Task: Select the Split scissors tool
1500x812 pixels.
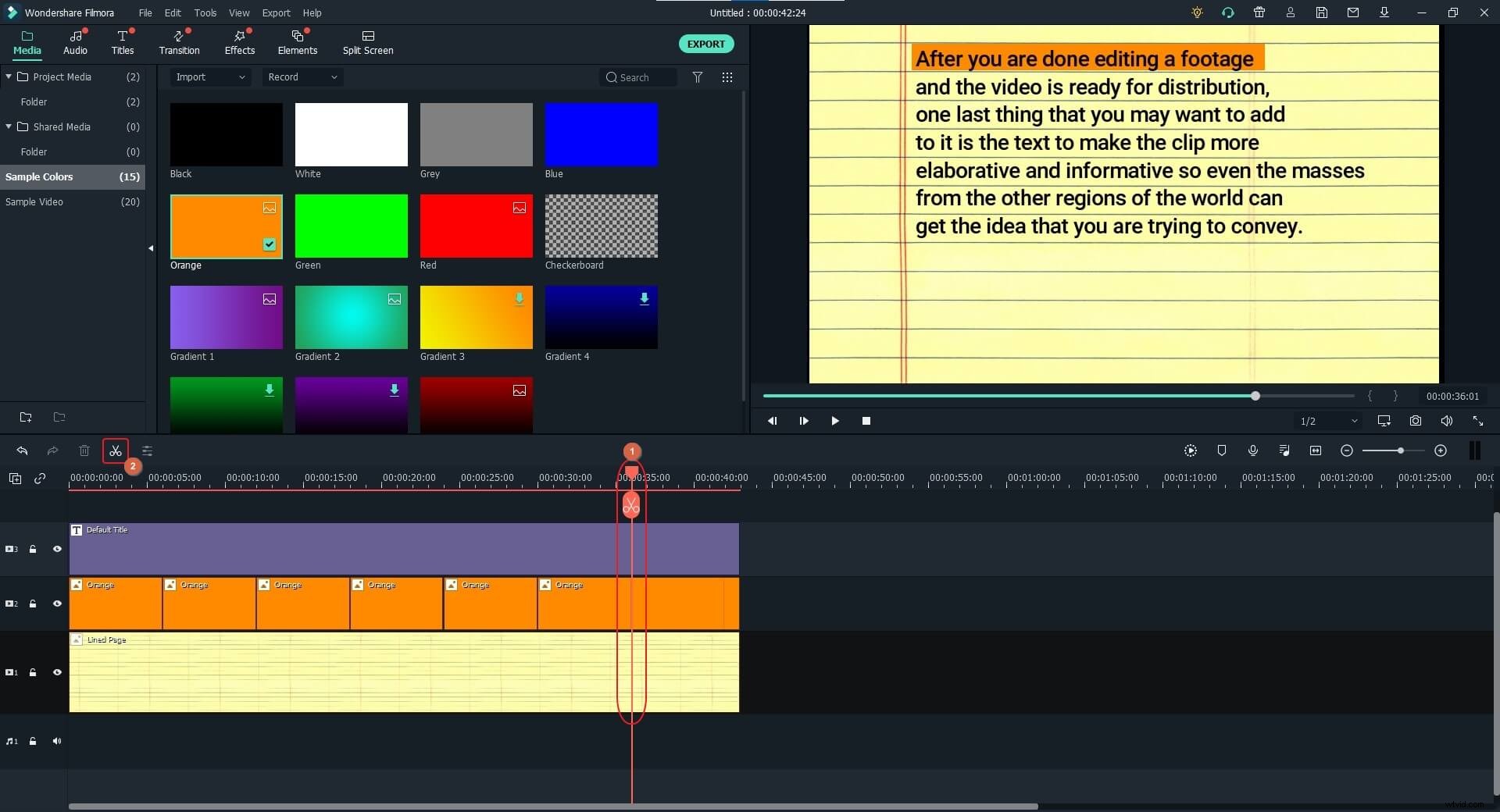Action: (115, 451)
